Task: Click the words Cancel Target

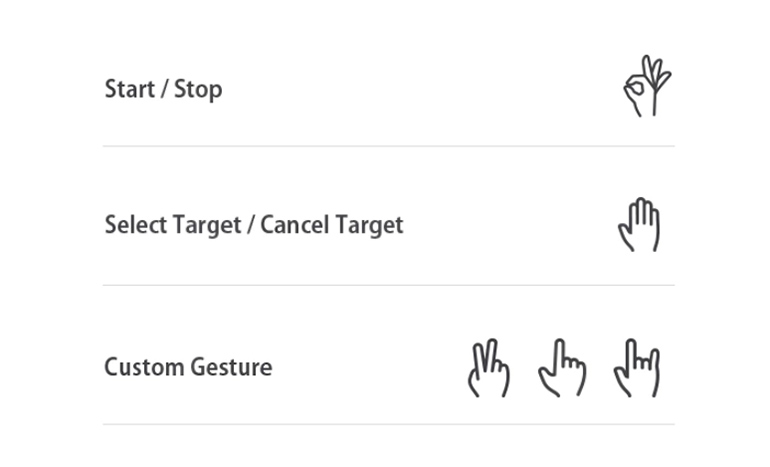Action: coord(332,225)
